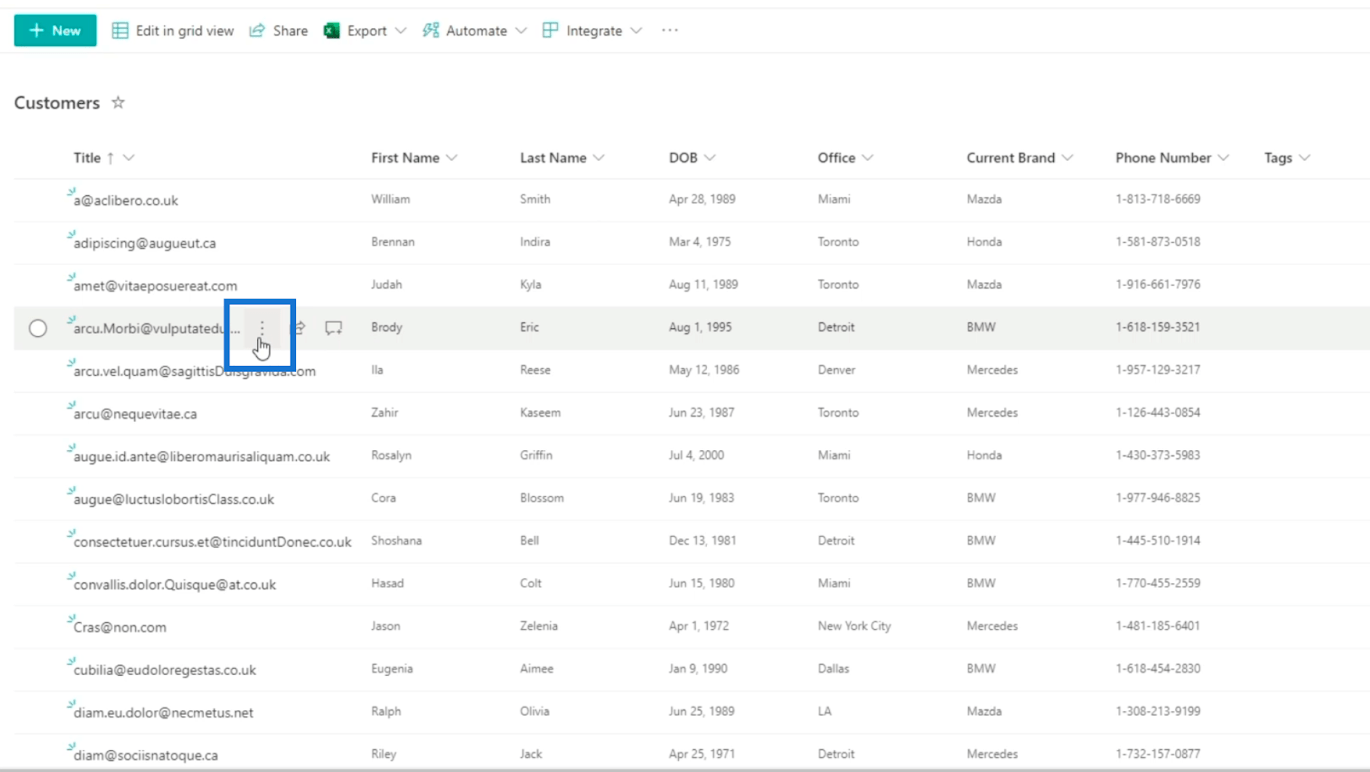Click phone number 1-770-455-2559
The height and width of the screenshot is (772, 1370).
(x=1158, y=583)
